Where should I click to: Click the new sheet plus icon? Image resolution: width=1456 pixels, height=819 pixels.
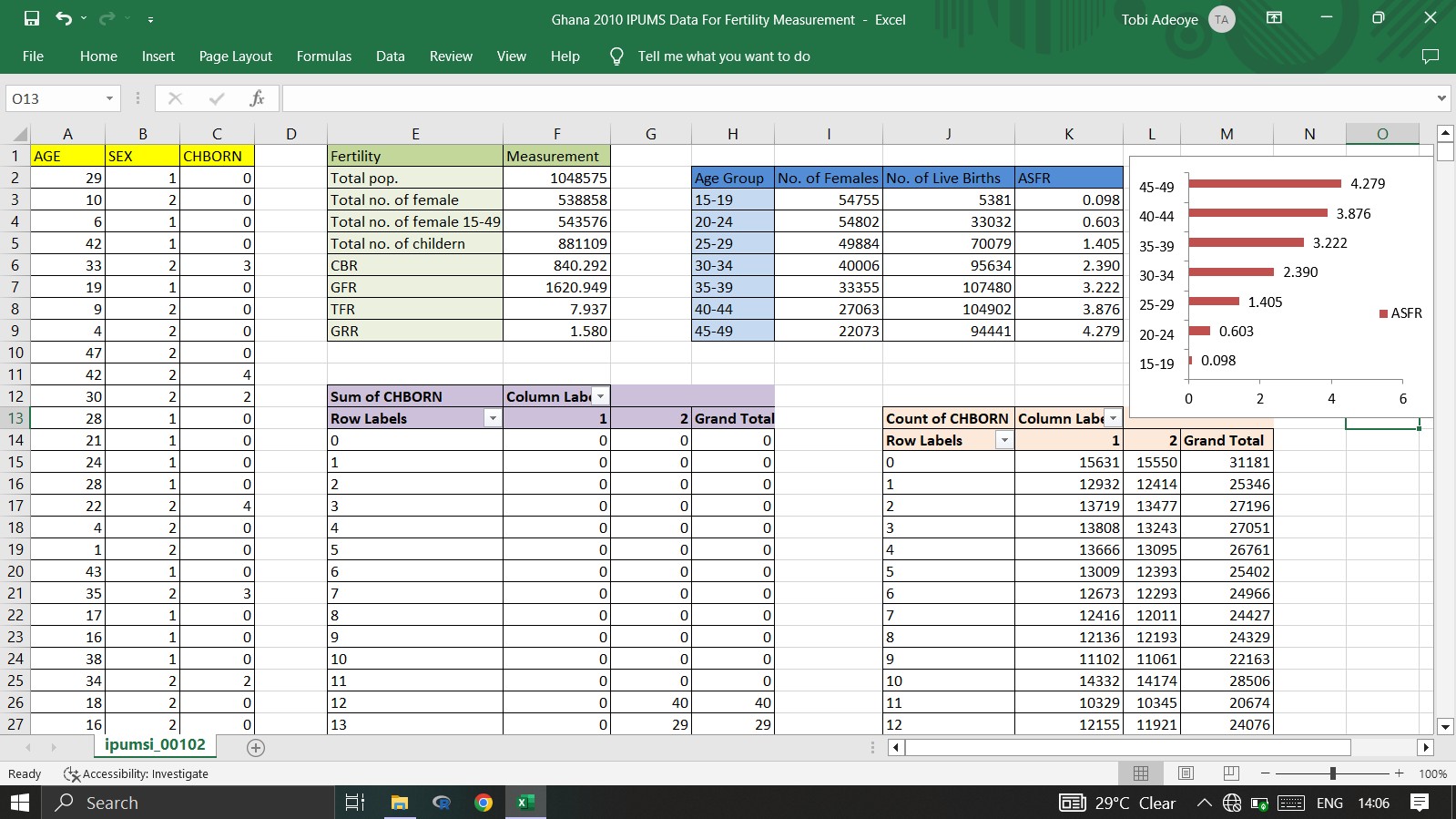(x=256, y=747)
